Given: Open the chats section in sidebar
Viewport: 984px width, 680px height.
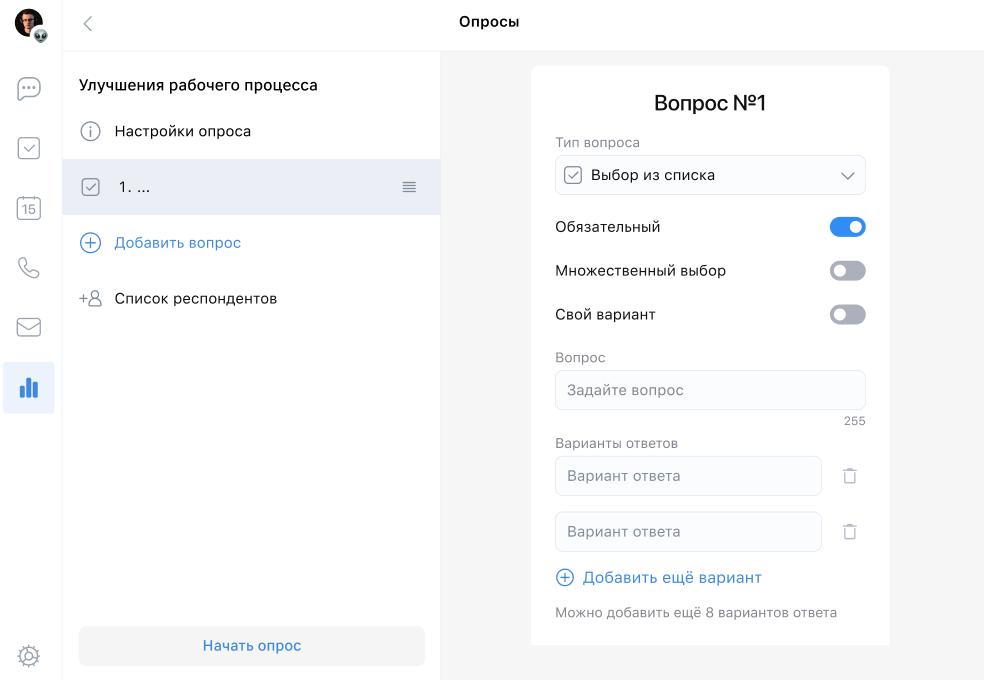Looking at the screenshot, I should click(29, 89).
